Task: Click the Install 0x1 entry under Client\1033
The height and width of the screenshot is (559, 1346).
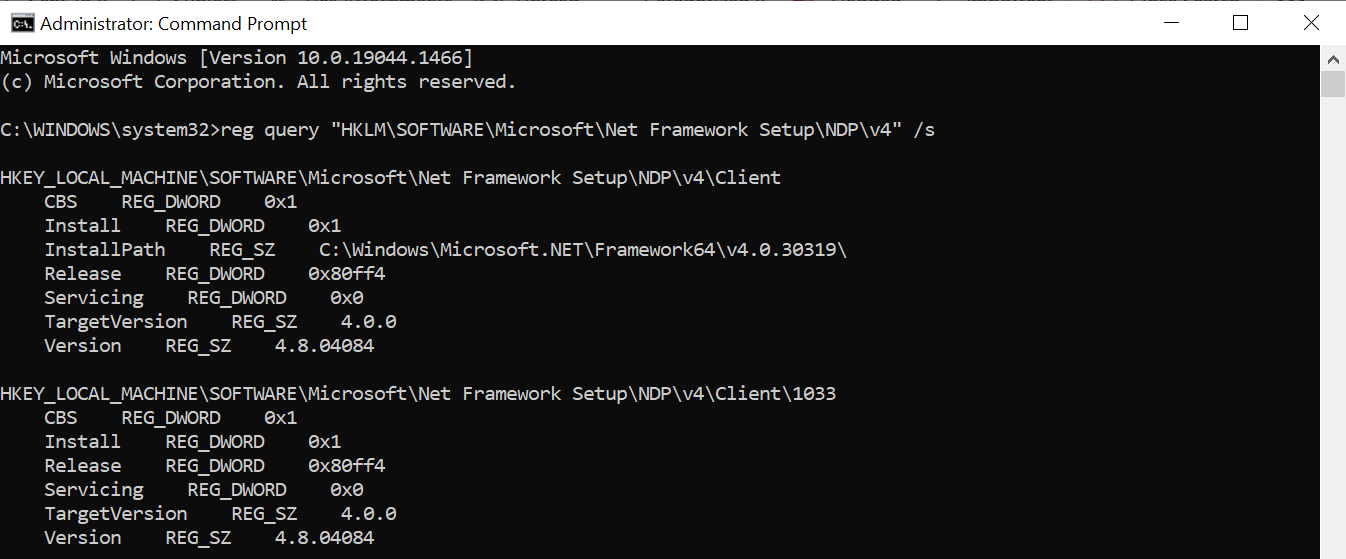Action: pos(193,442)
